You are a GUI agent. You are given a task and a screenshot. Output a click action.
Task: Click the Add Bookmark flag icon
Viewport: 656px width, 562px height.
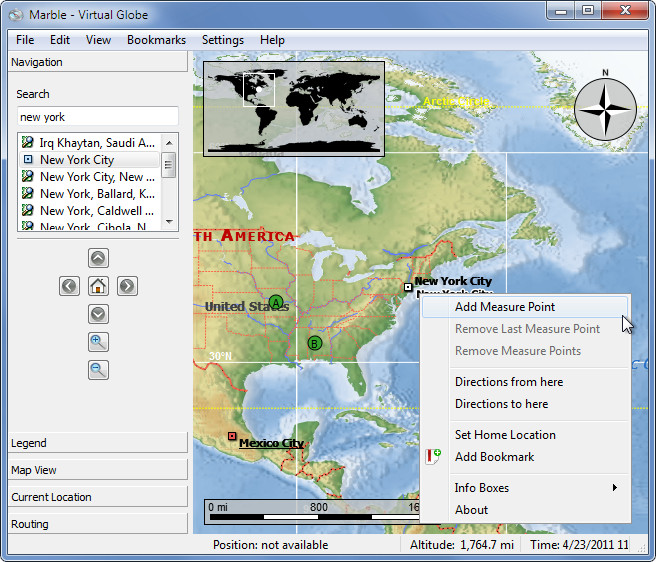coord(433,456)
